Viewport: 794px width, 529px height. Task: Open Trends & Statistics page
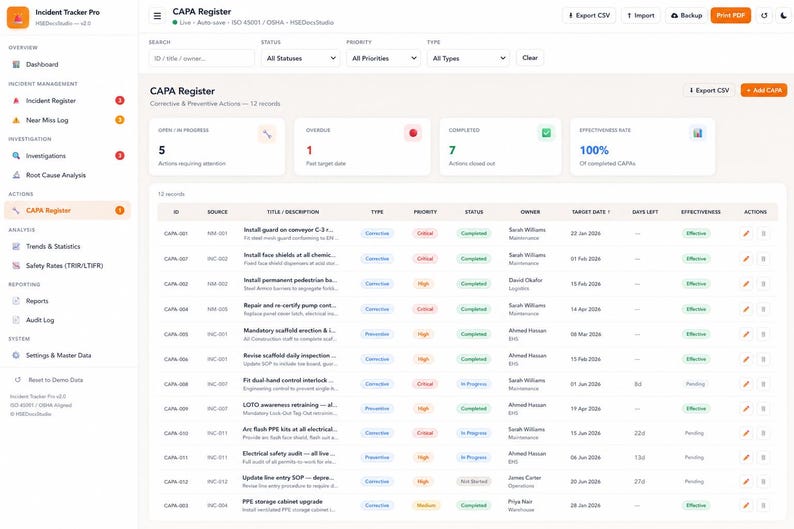(67, 247)
